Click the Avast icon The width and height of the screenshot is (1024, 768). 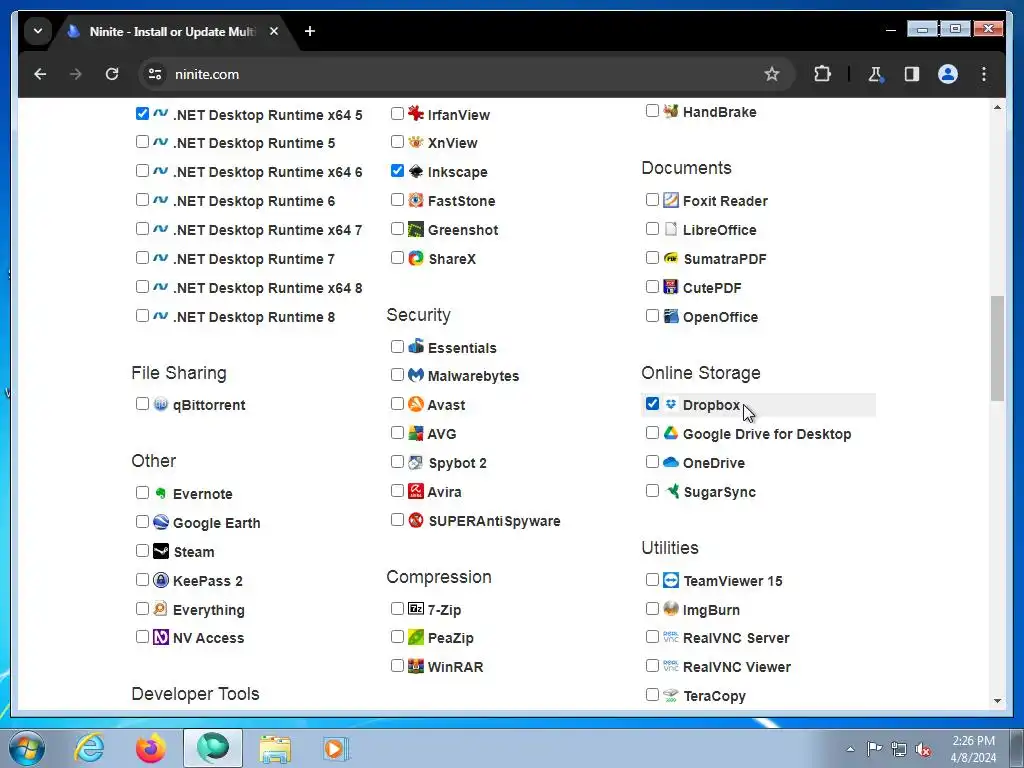pos(415,404)
